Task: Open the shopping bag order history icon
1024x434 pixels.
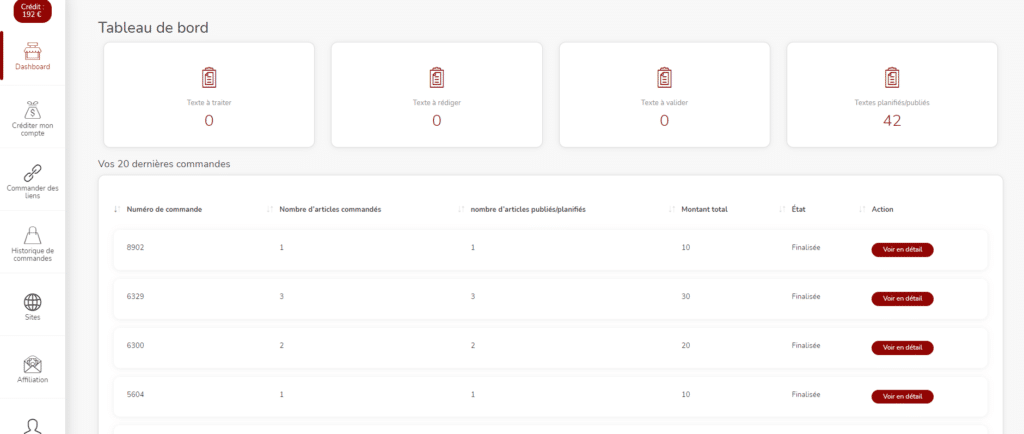Action: (x=33, y=235)
